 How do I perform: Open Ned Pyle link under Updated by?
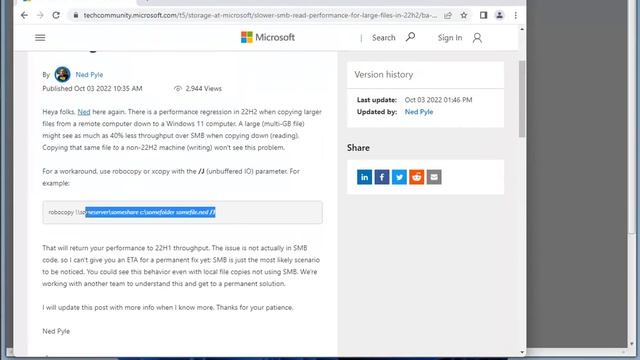(x=419, y=112)
